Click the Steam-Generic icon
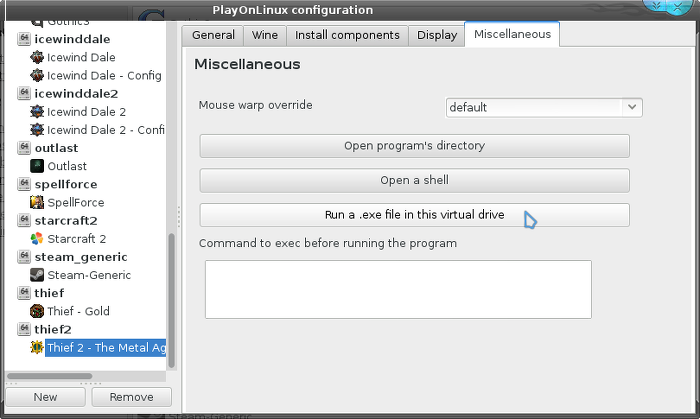The image size is (700, 419). tap(37, 275)
